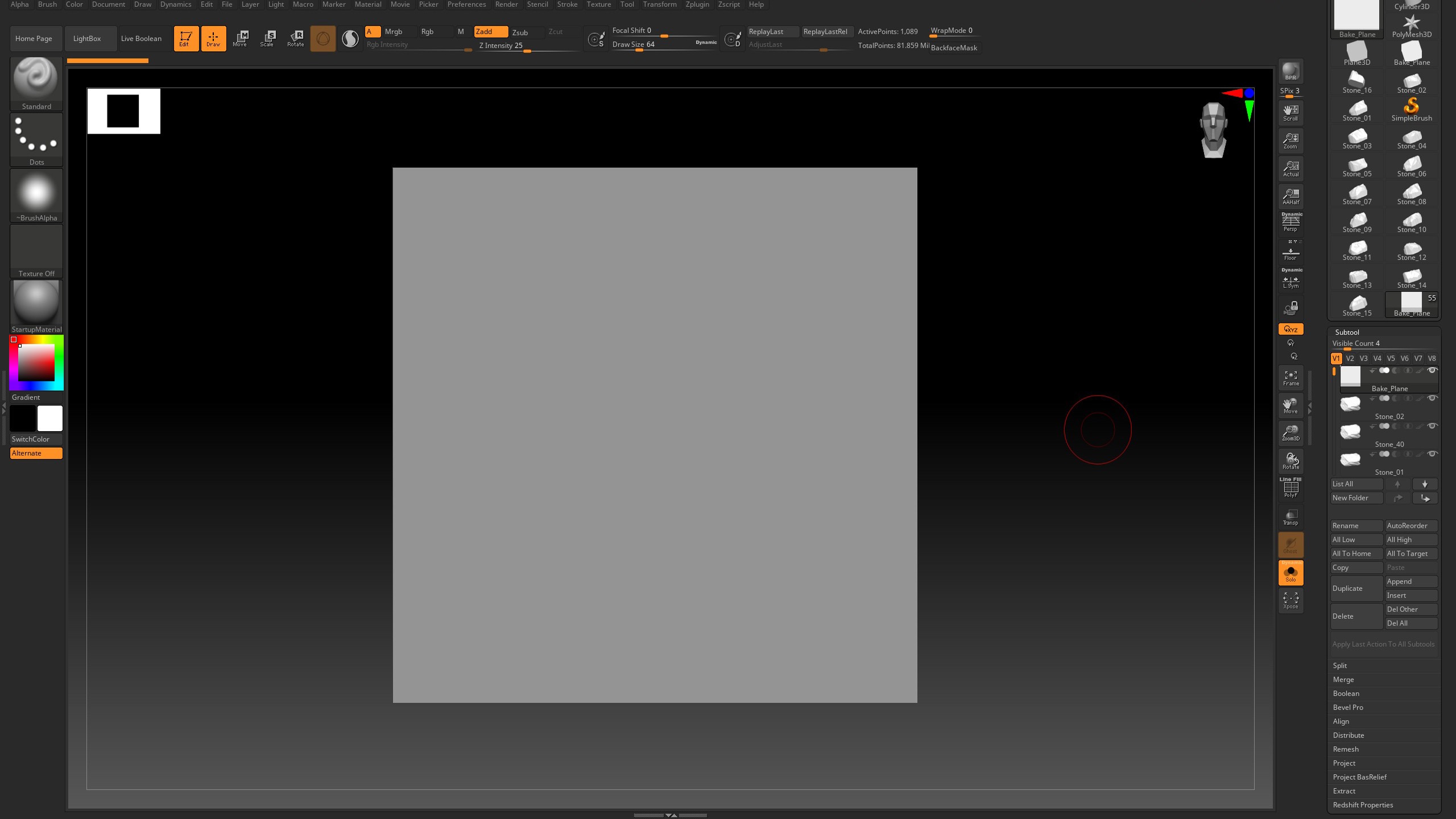
Task: Activate the Edit mode button
Action: pyautogui.click(x=186, y=38)
